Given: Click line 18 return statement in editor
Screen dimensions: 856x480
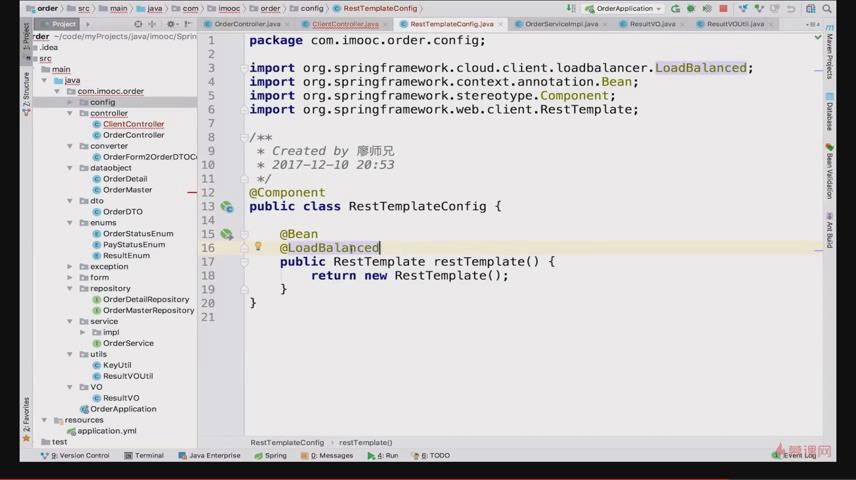Looking at the screenshot, I should [409, 275].
